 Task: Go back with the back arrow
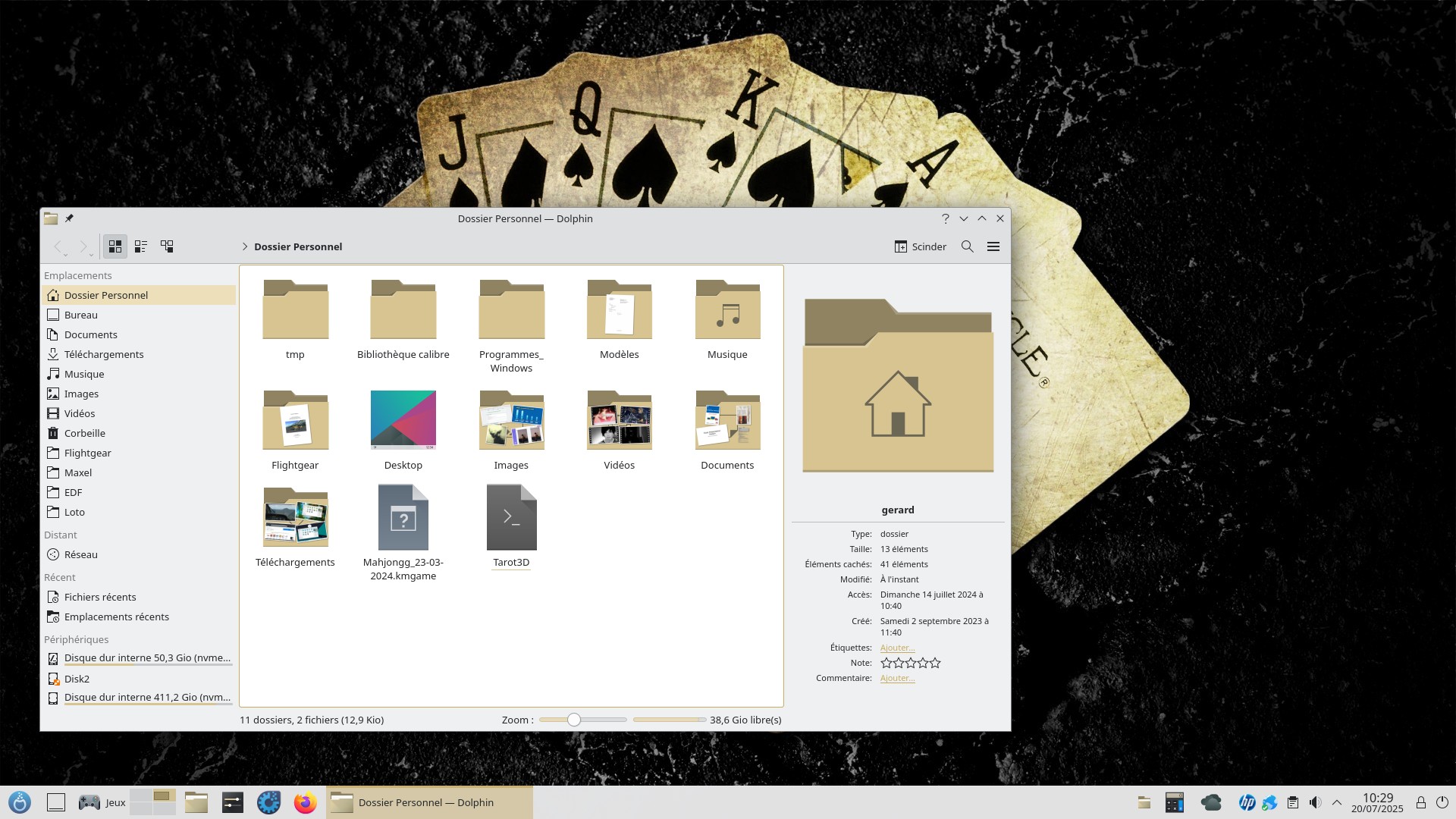[x=58, y=246]
